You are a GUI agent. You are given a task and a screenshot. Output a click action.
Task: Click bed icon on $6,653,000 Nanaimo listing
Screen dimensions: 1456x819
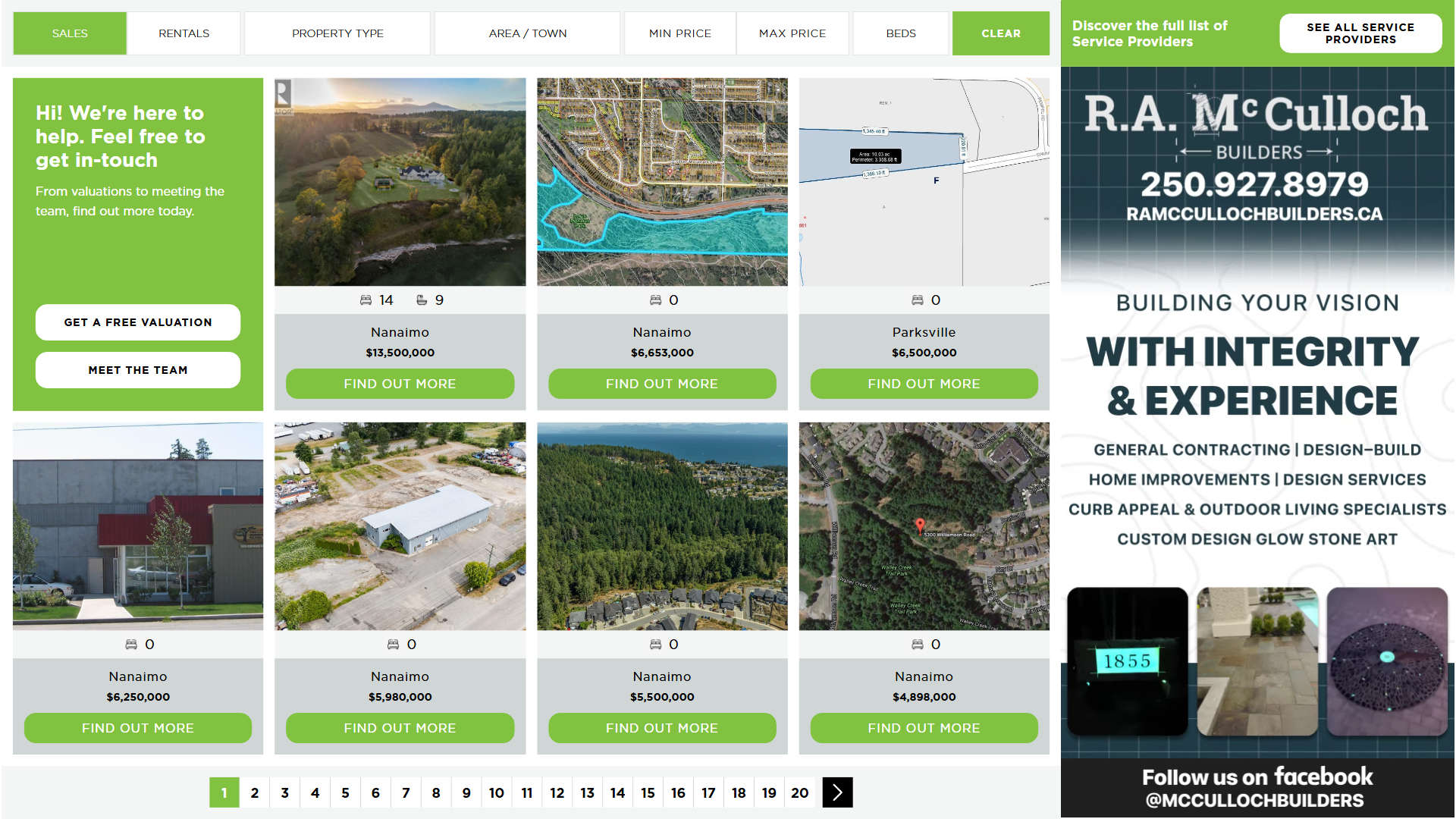pos(655,300)
